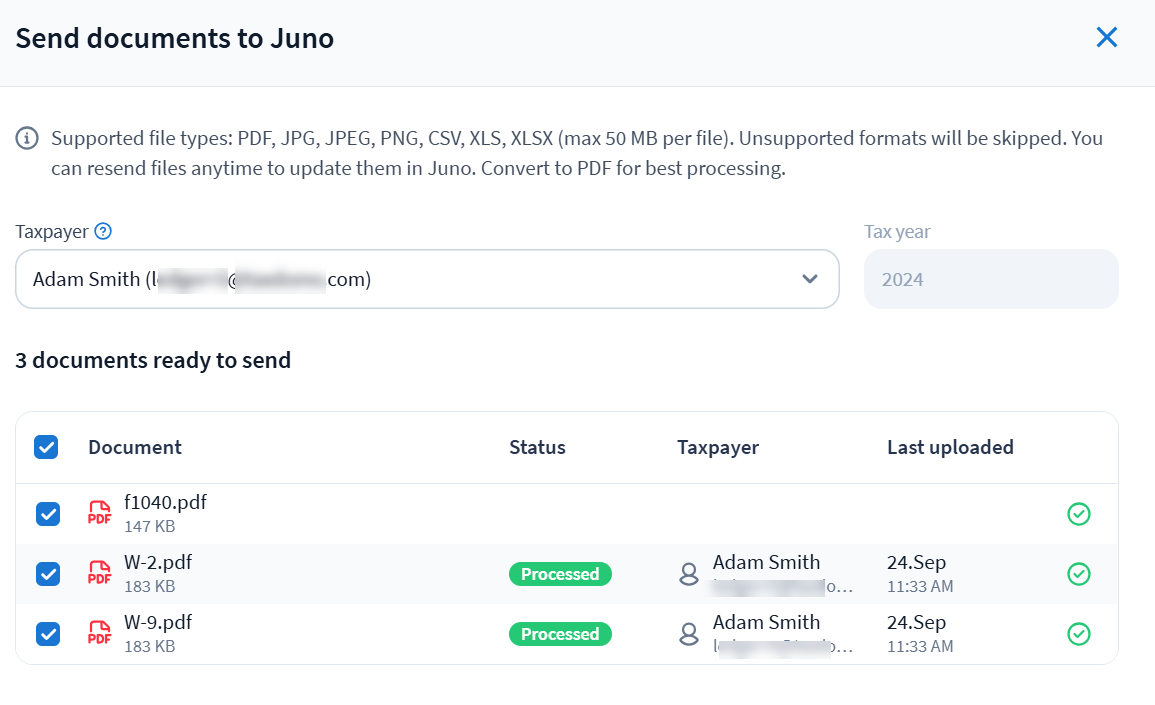1155x705 pixels.
Task: Click green check circle on W-2.pdf row
Action: point(1078,574)
